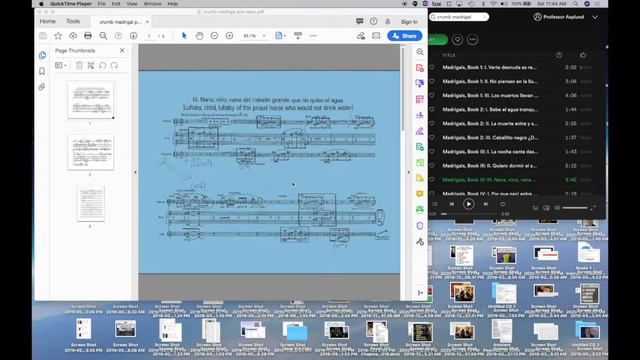Open the Find magnifier in Acrobat toolbar
The width and height of the screenshot is (640, 360).
tap(103, 36)
